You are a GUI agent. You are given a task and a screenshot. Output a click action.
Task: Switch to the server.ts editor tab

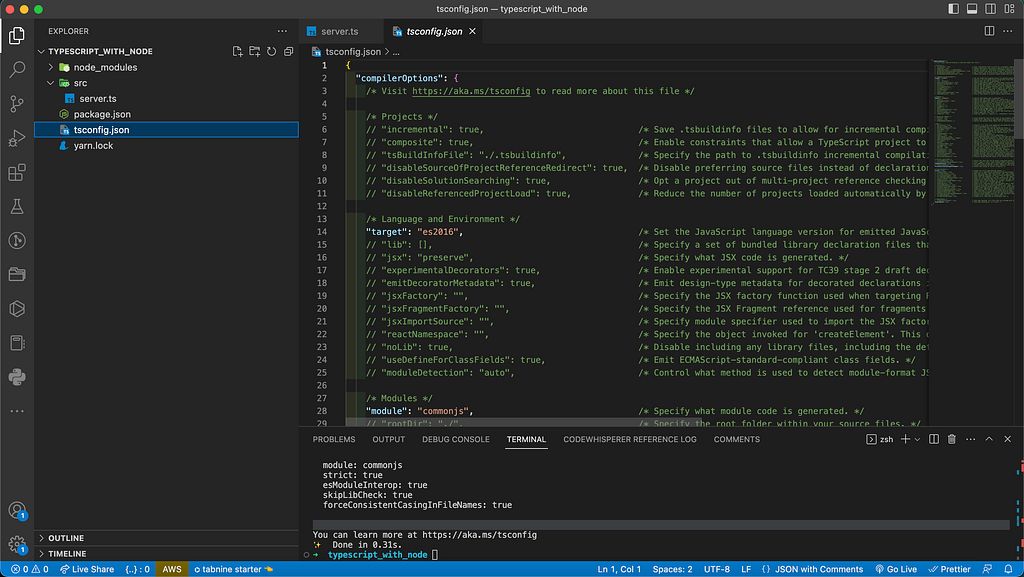(339, 31)
